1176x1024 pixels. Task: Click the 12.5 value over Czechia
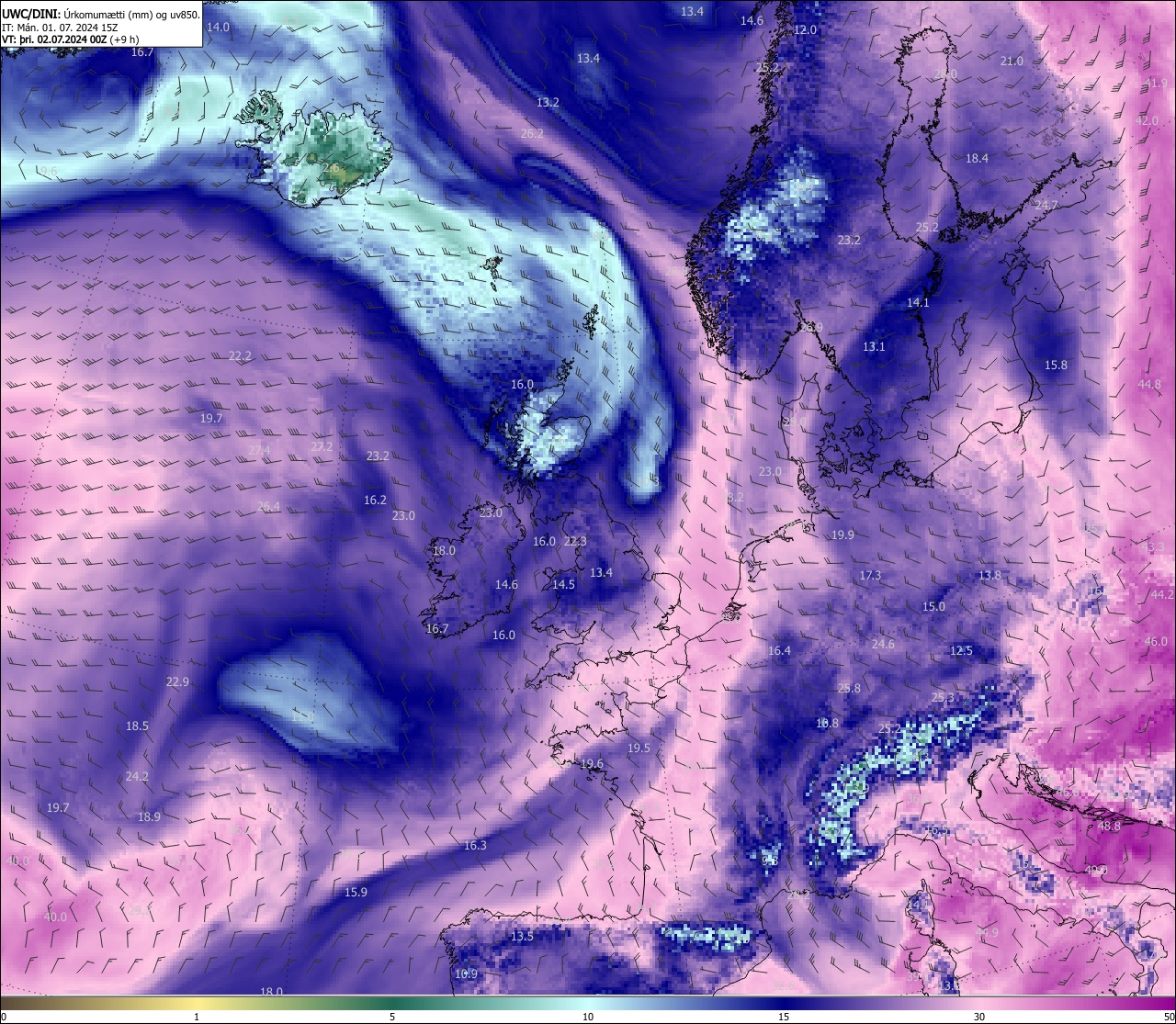tap(961, 650)
